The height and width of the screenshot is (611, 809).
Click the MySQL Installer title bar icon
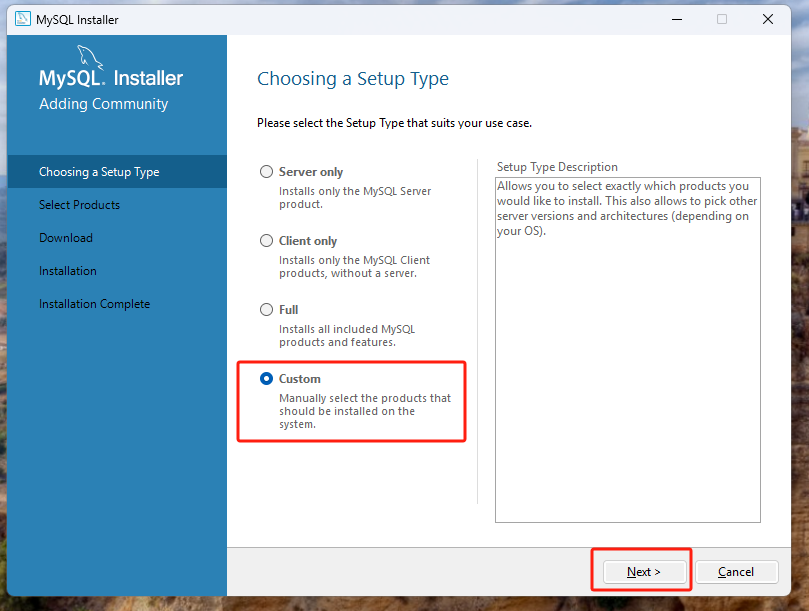coord(20,19)
